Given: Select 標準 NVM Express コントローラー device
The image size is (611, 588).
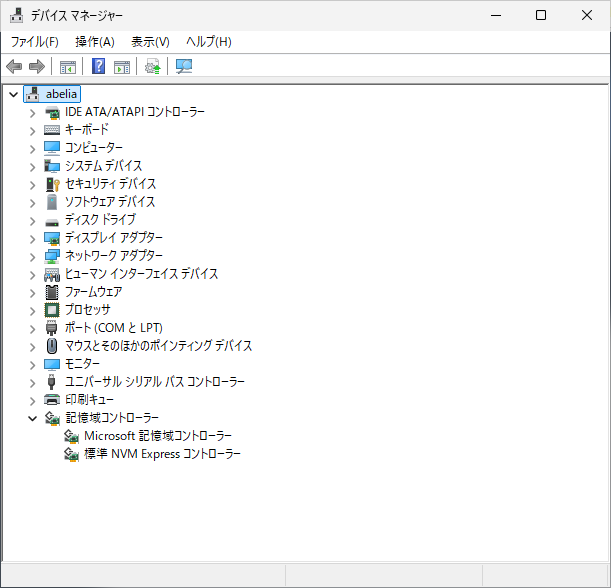Looking at the screenshot, I should [162, 454].
